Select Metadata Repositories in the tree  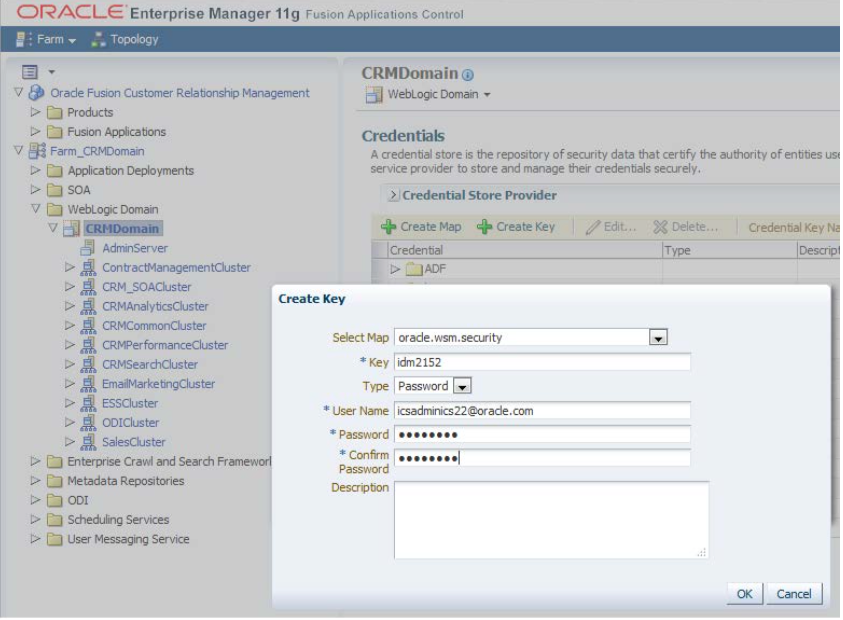coord(126,481)
